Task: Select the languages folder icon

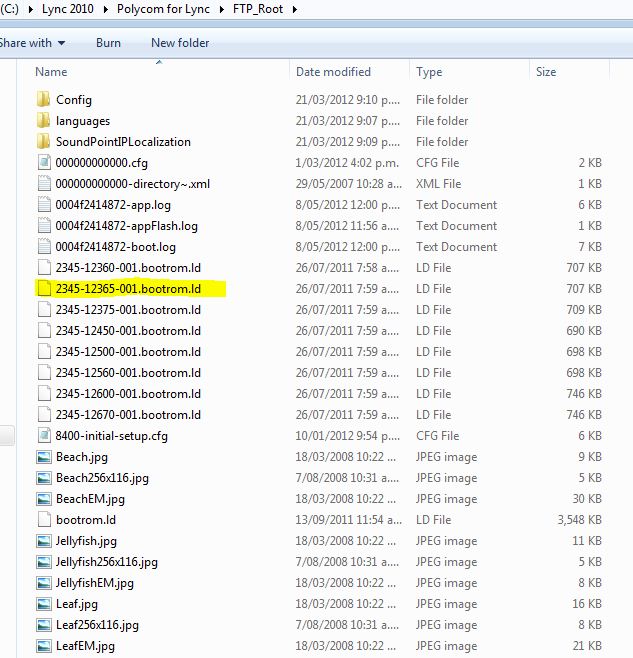Action: tap(43, 121)
